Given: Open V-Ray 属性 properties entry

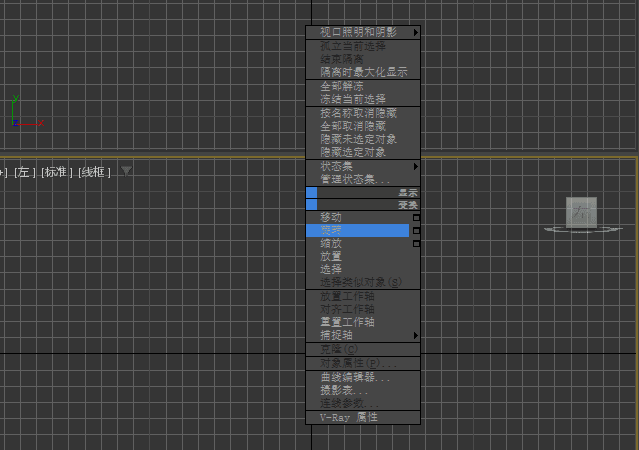Looking at the screenshot, I should [x=363, y=418].
